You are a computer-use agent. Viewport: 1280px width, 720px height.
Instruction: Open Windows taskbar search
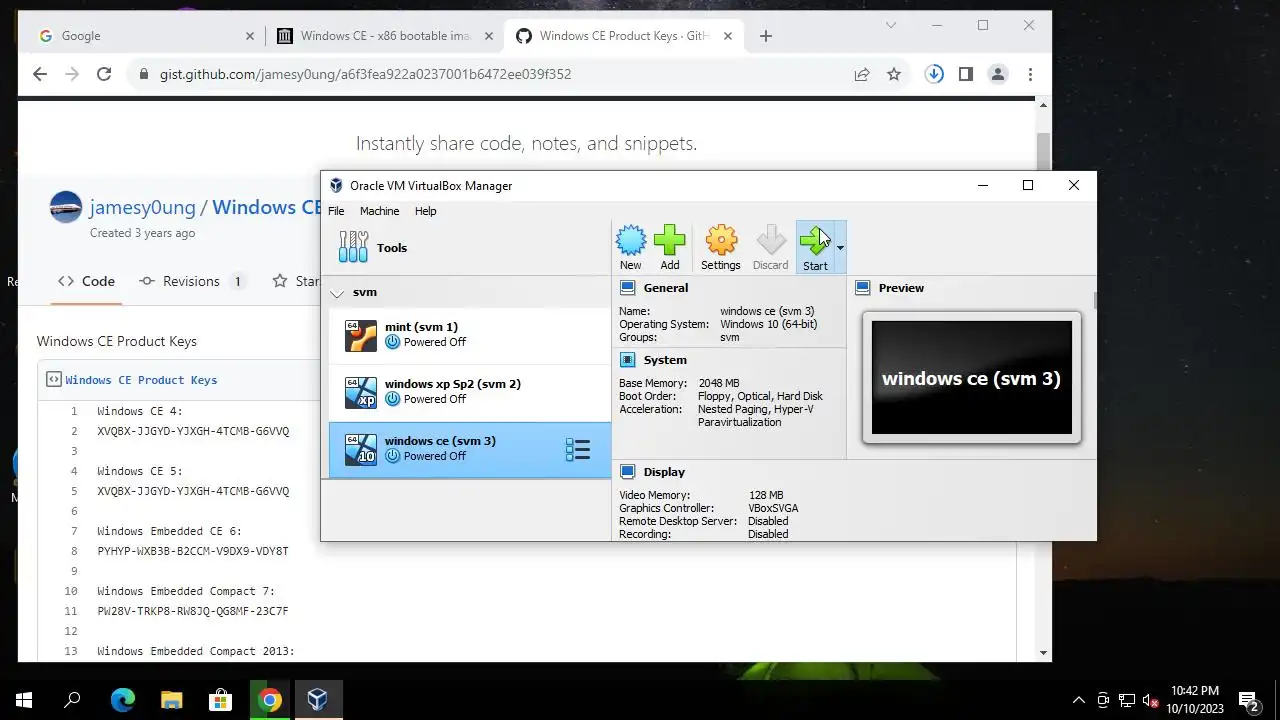click(72, 700)
